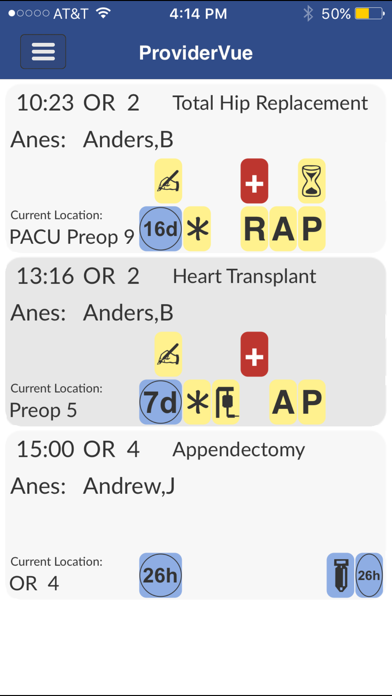Tap the small 26h badge at right

(x=369, y=575)
